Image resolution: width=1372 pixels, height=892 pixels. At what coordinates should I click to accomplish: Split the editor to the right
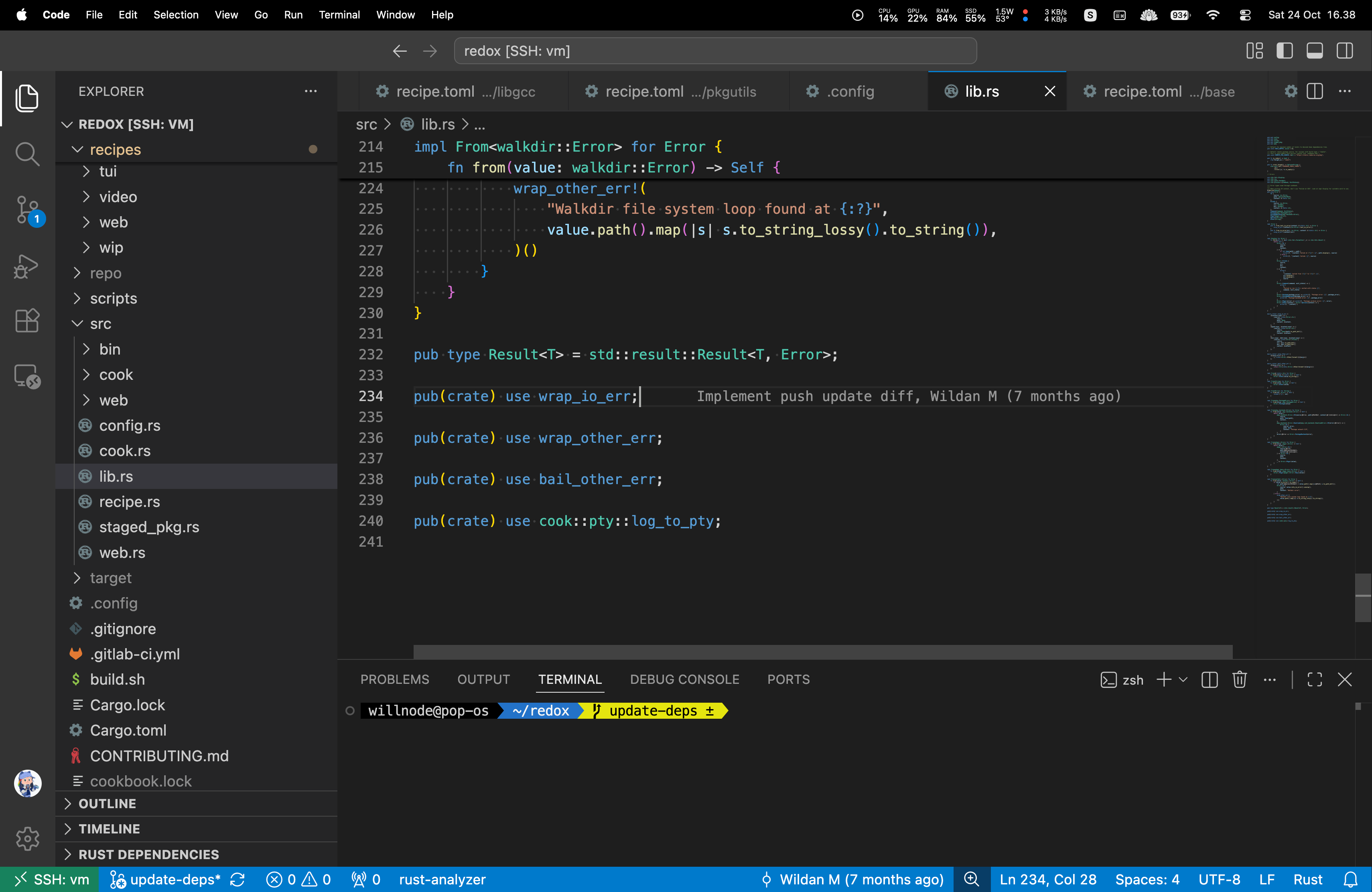point(1315,91)
